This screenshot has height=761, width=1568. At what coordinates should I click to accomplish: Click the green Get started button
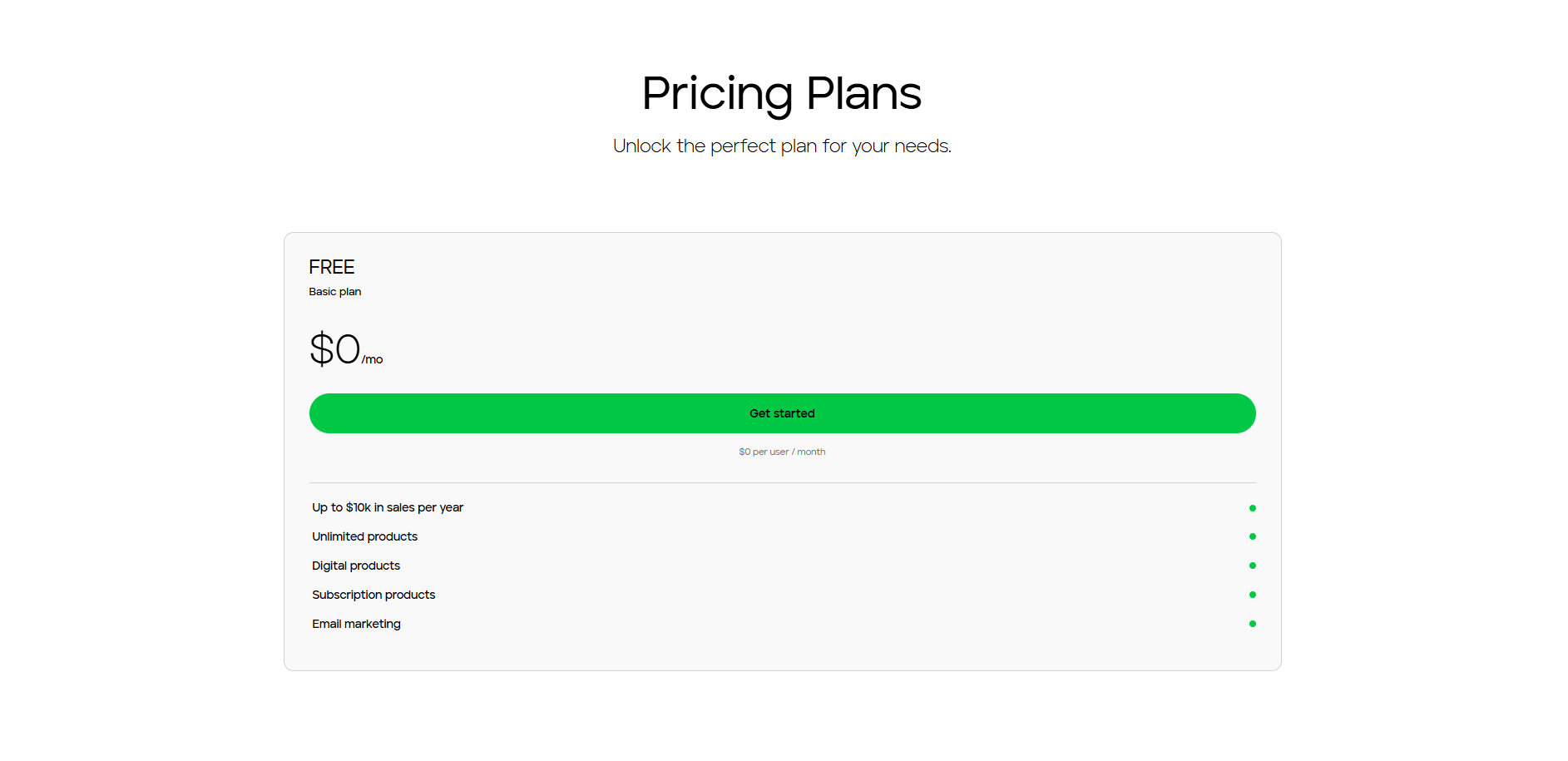pyautogui.click(x=782, y=413)
